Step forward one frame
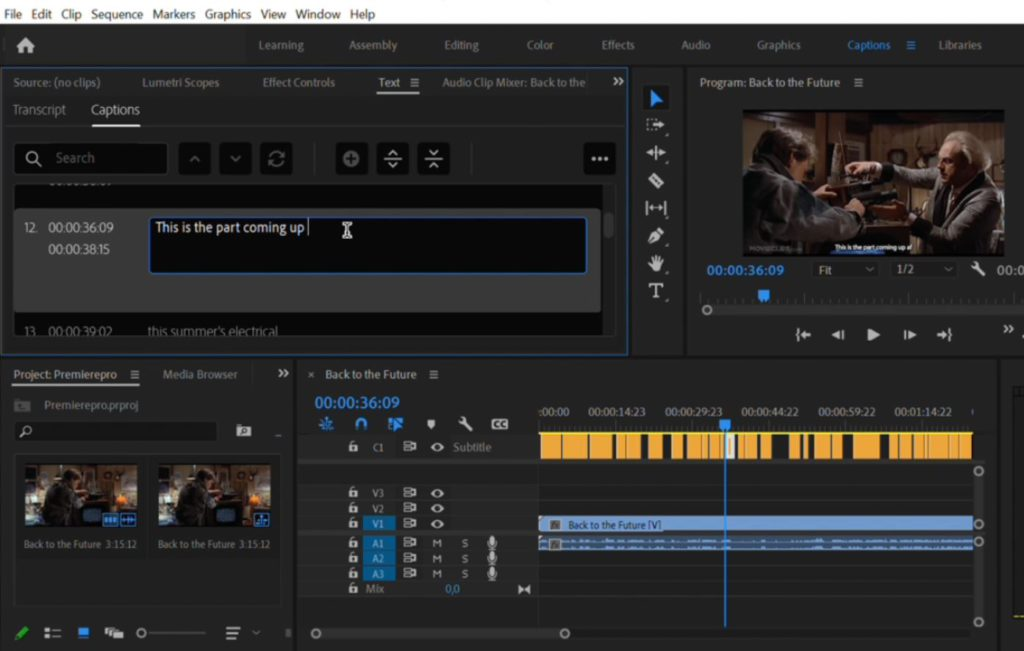This screenshot has width=1024, height=651. click(x=909, y=335)
